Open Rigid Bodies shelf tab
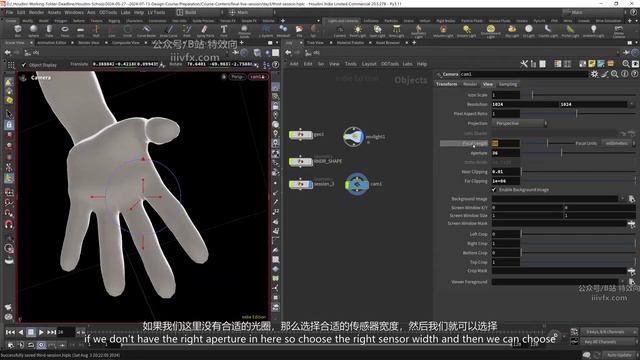Screen dimensions: 640x360 (x=445, y=20)
